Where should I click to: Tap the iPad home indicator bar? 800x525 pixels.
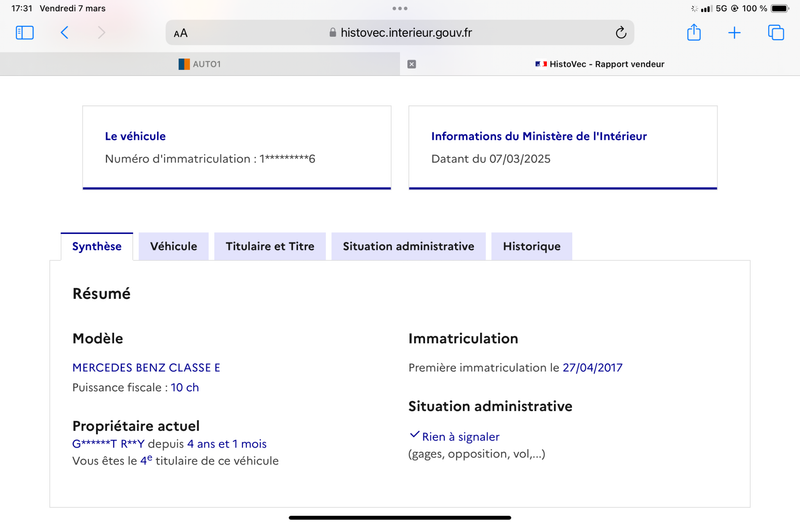[400, 517]
